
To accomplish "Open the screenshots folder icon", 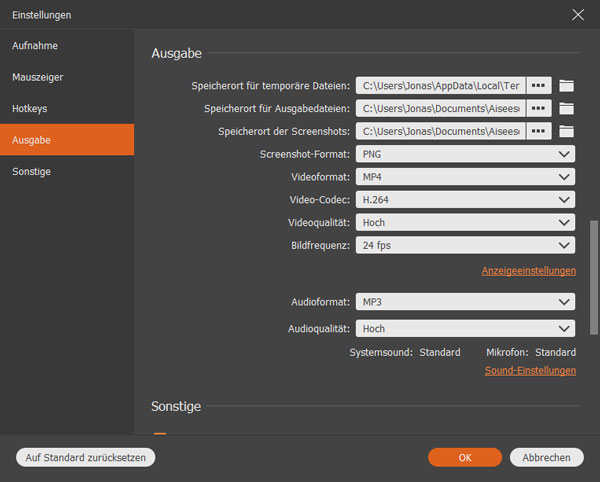I will [567, 132].
